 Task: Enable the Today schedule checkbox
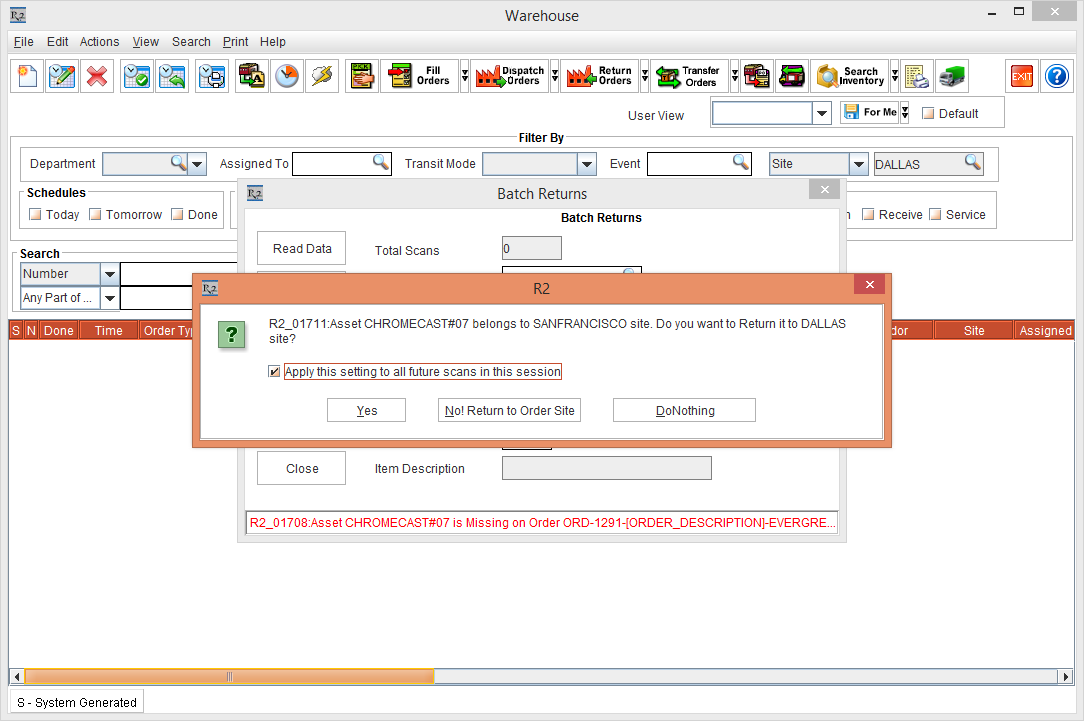tap(35, 214)
